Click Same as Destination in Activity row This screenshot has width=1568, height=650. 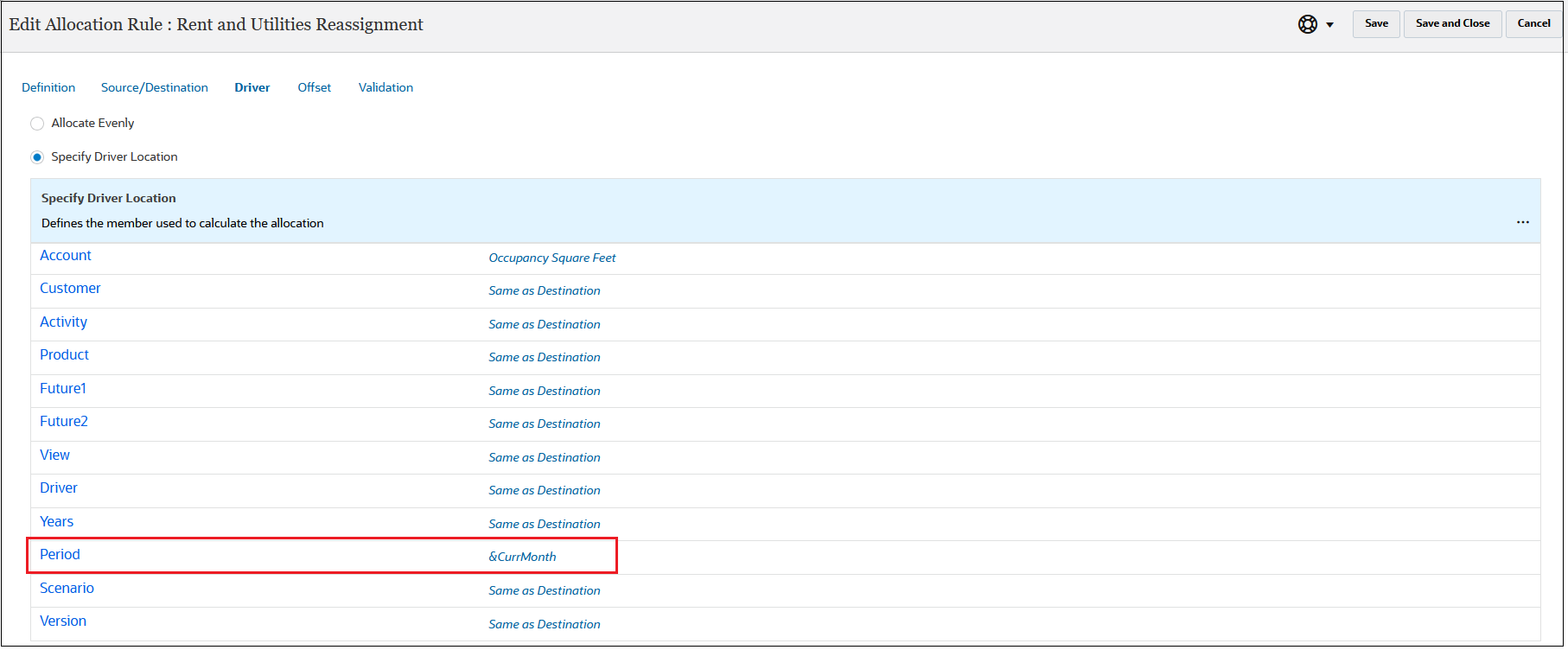(x=545, y=325)
